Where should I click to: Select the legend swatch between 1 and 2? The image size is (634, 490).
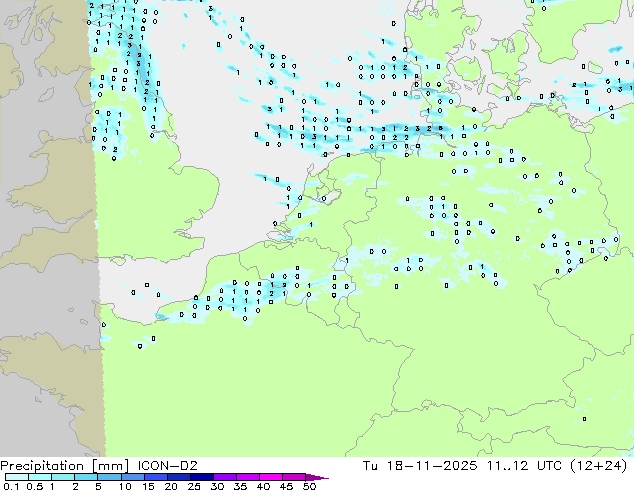(63, 477)
